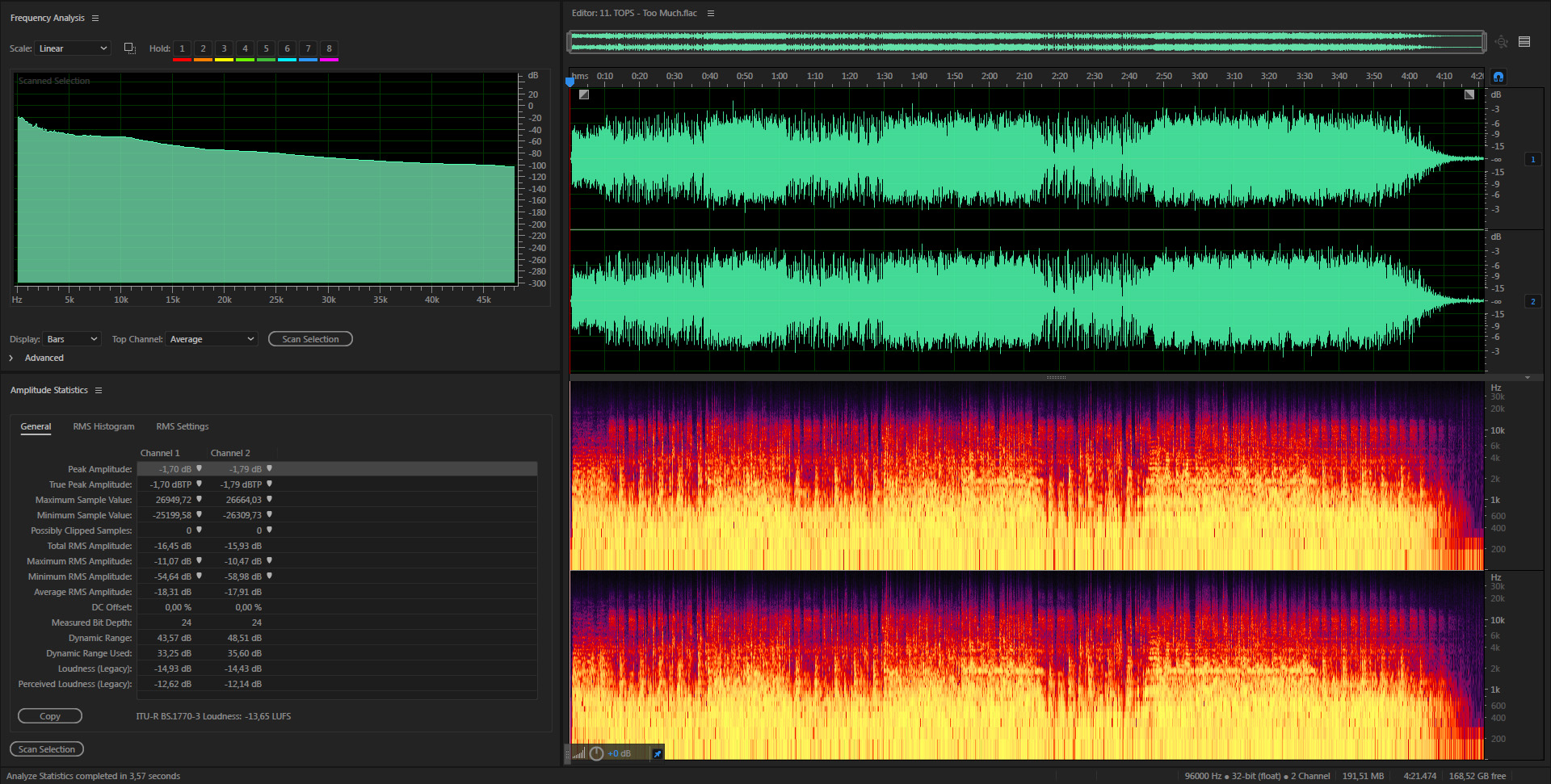Click the zoom navigator icon beside overview

pos(1501,42)
